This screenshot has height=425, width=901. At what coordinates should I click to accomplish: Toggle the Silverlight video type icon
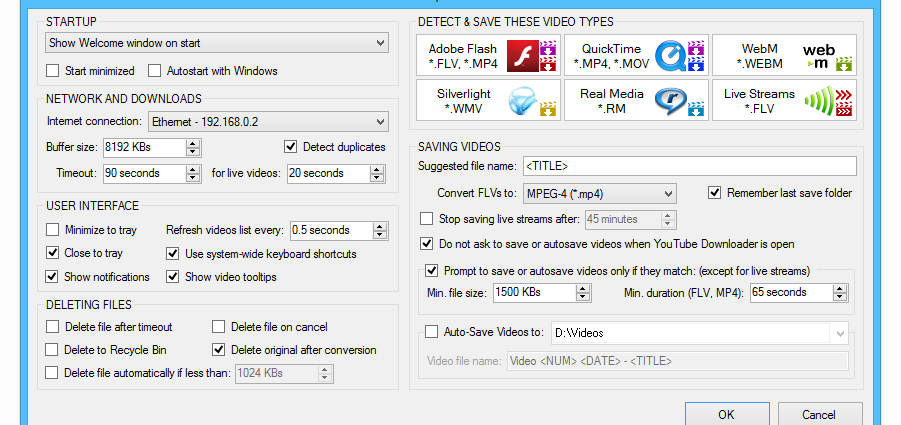pyautogui.click(x=522, y=101)
